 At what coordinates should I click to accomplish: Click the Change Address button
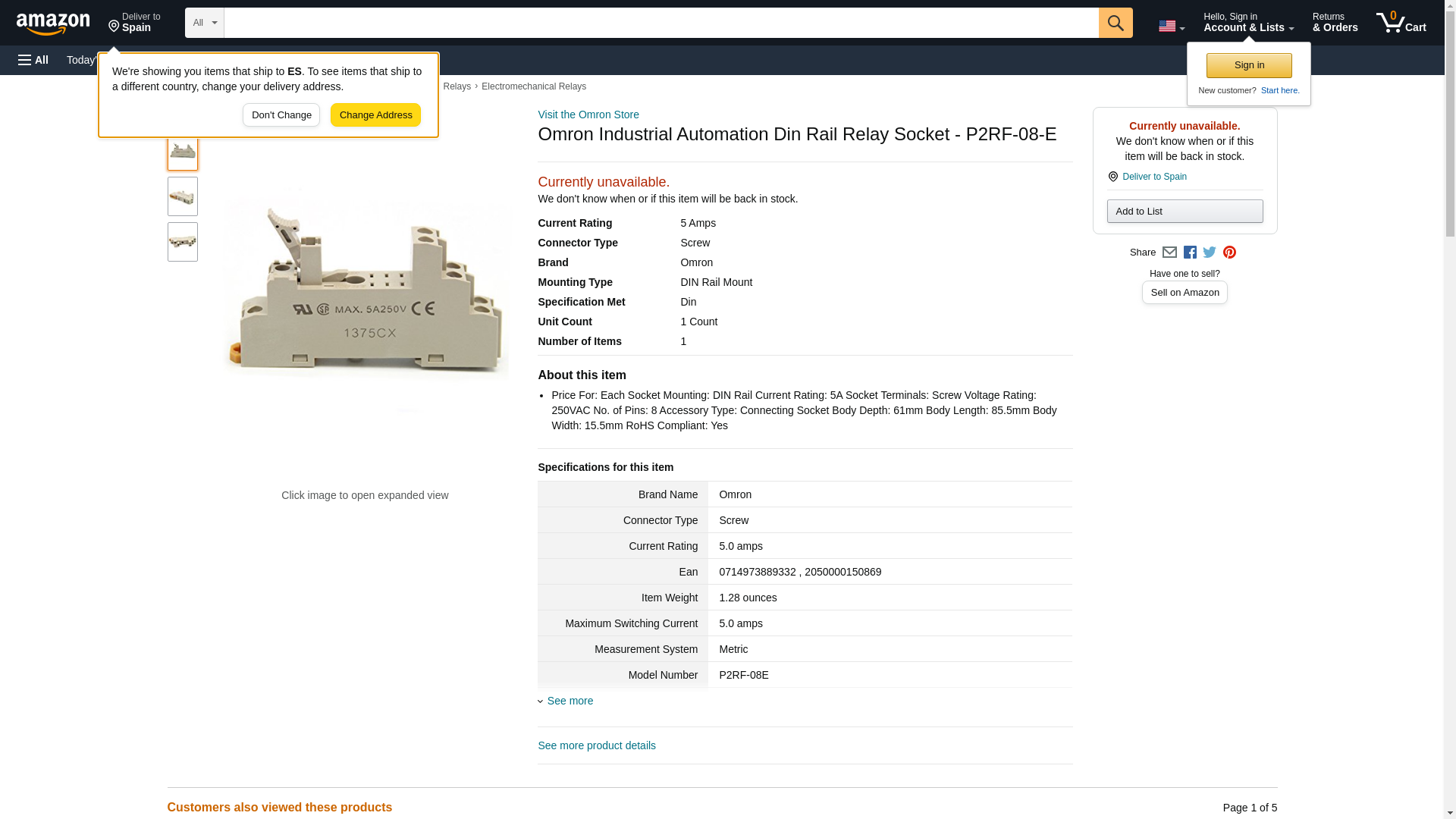point(375,115)
